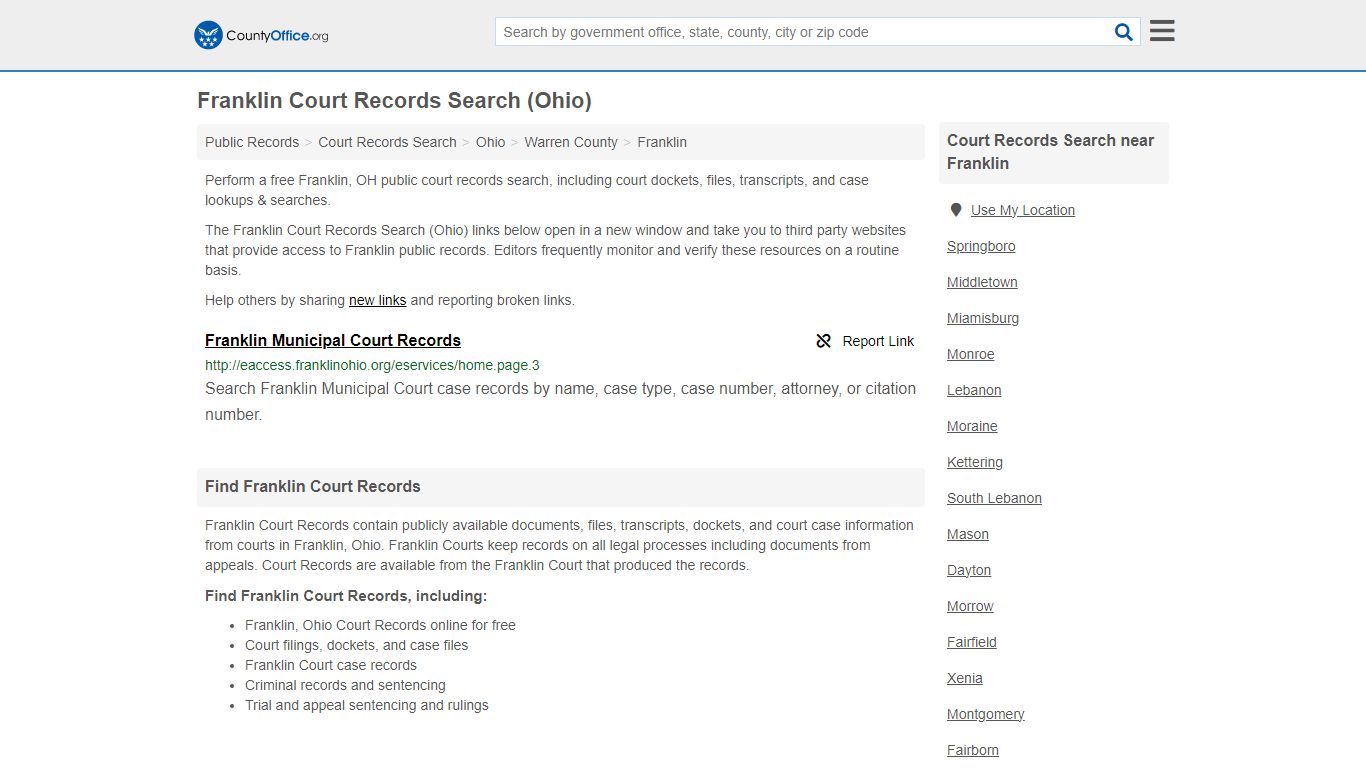Open Fairborn court records
The height and width of the screenshot is (768, 1366).
973,750
